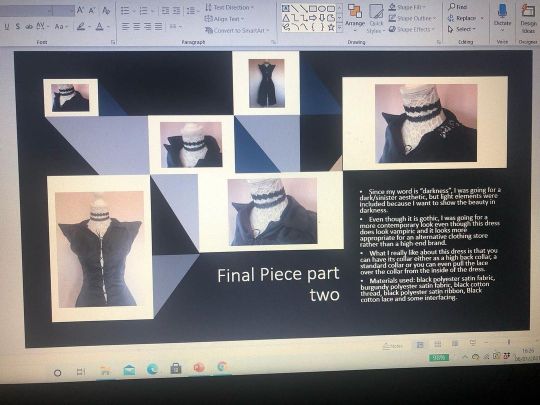Open the Quick Styles gallery
540x405 pixels.
pos(376,18)
